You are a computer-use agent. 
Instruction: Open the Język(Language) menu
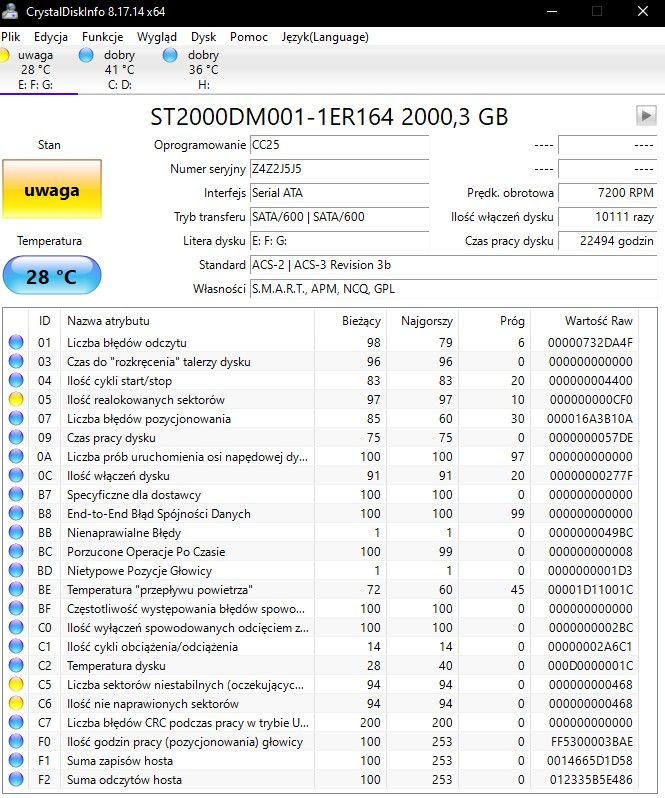[325, 37]
